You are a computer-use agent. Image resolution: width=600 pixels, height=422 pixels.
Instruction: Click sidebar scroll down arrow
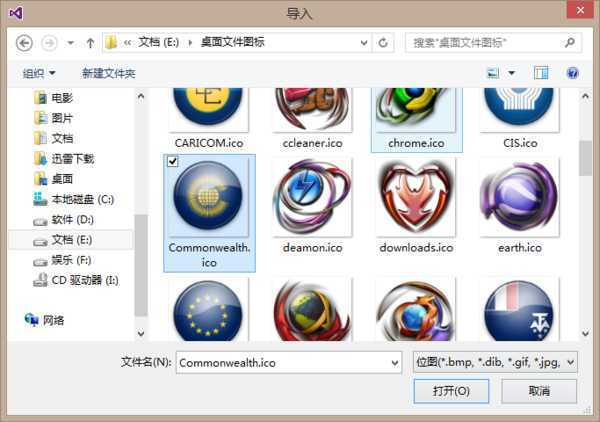141,334
